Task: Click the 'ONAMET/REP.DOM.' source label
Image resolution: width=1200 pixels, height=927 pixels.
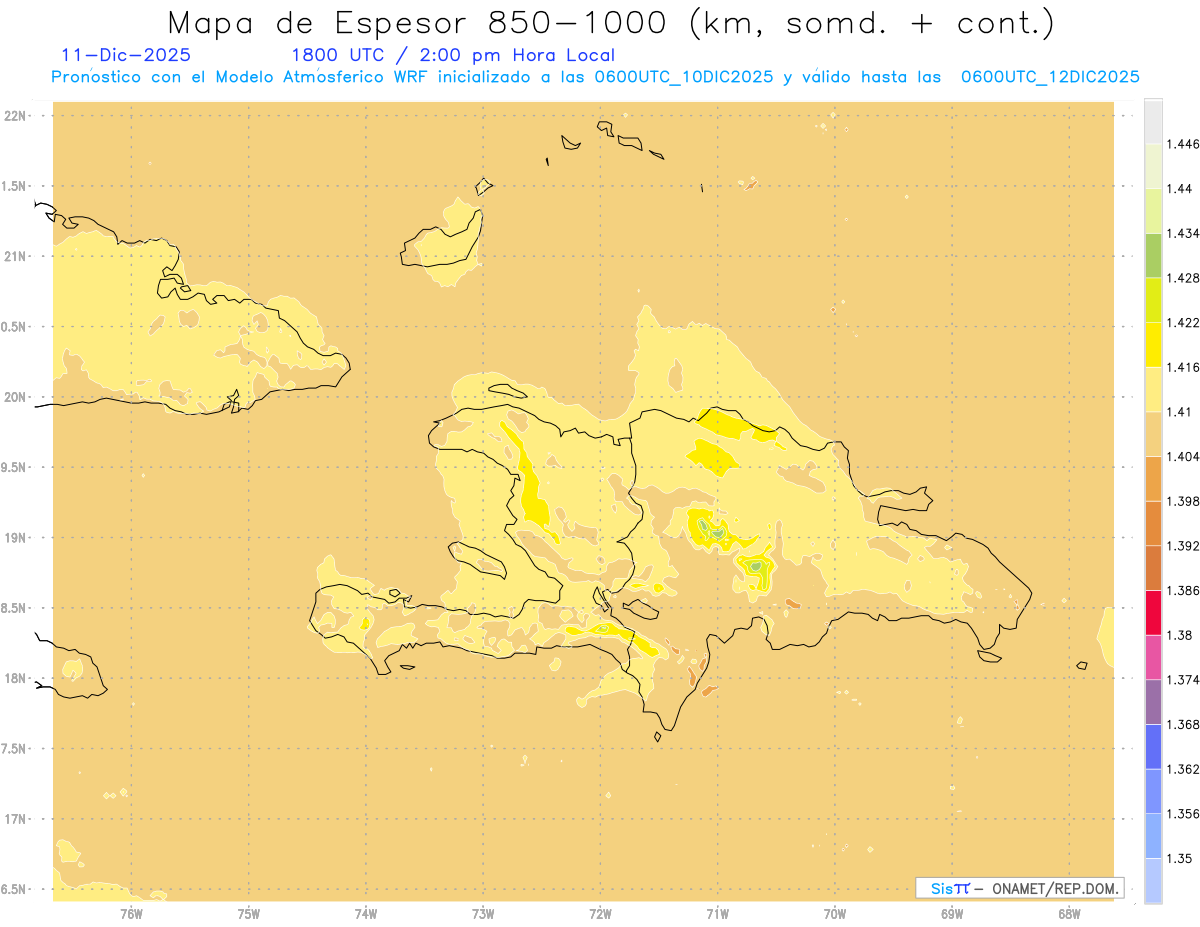Action: point(1056,888)
